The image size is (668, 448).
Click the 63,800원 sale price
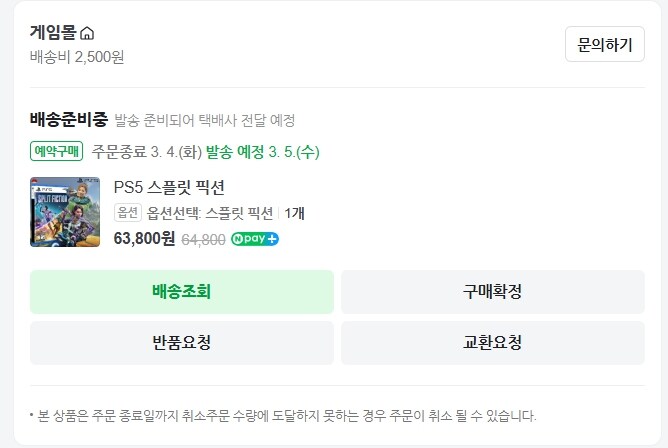point(145,239)
